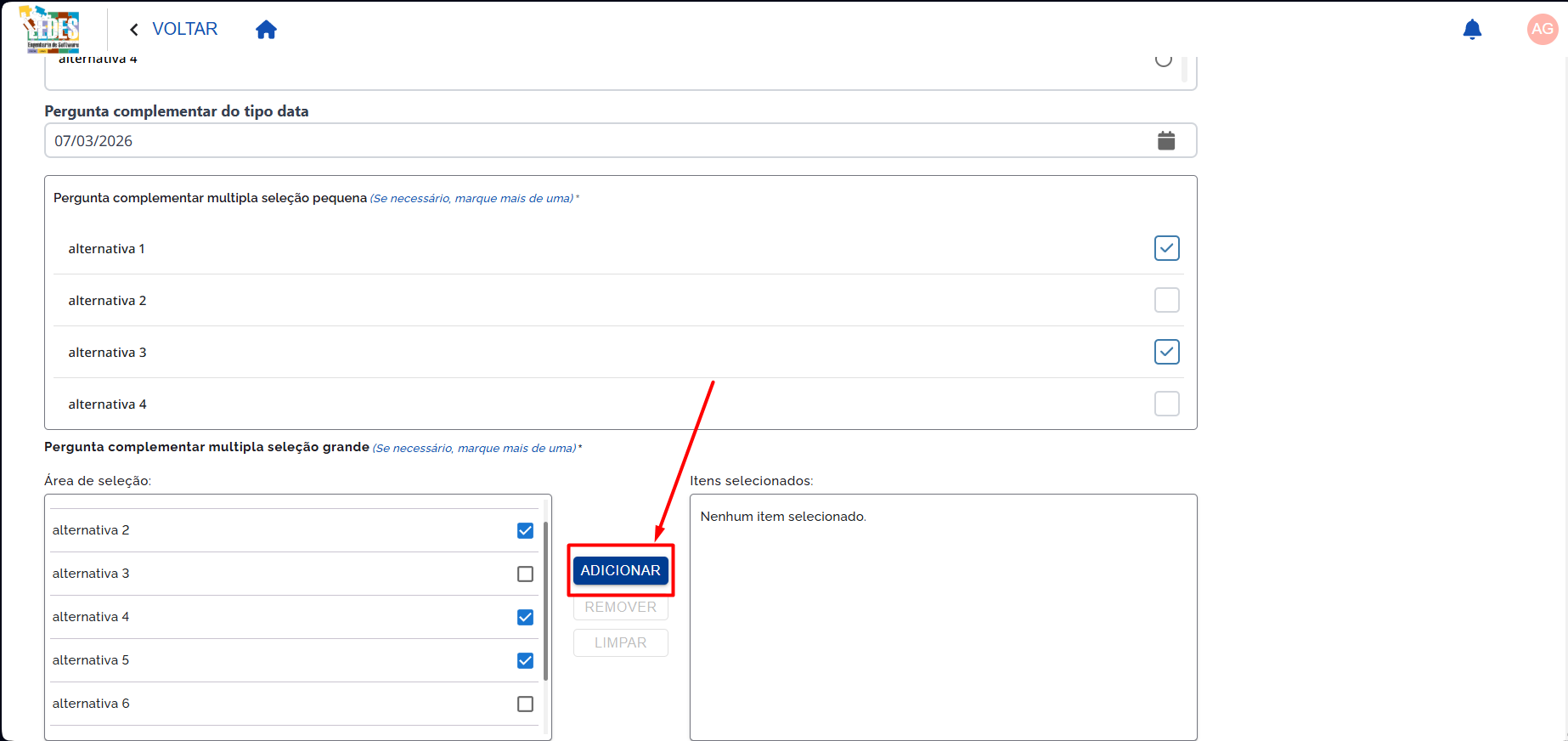Click 'Nenhum item selecionado.' text
The width and height of the screenshot is (1568, 741).
point(783,517)
